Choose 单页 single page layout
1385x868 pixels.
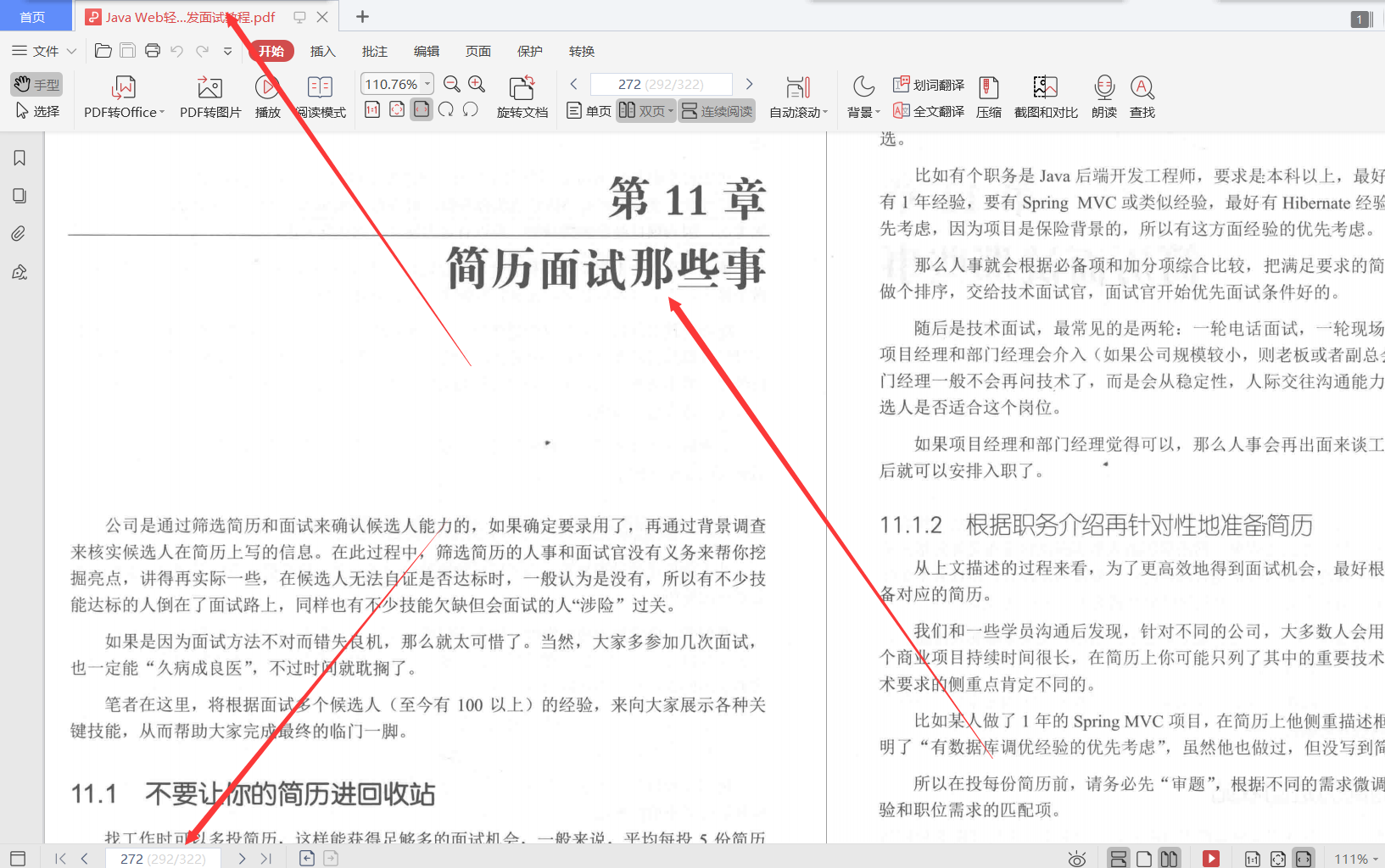pyautogui.click(x=589, y=111)
